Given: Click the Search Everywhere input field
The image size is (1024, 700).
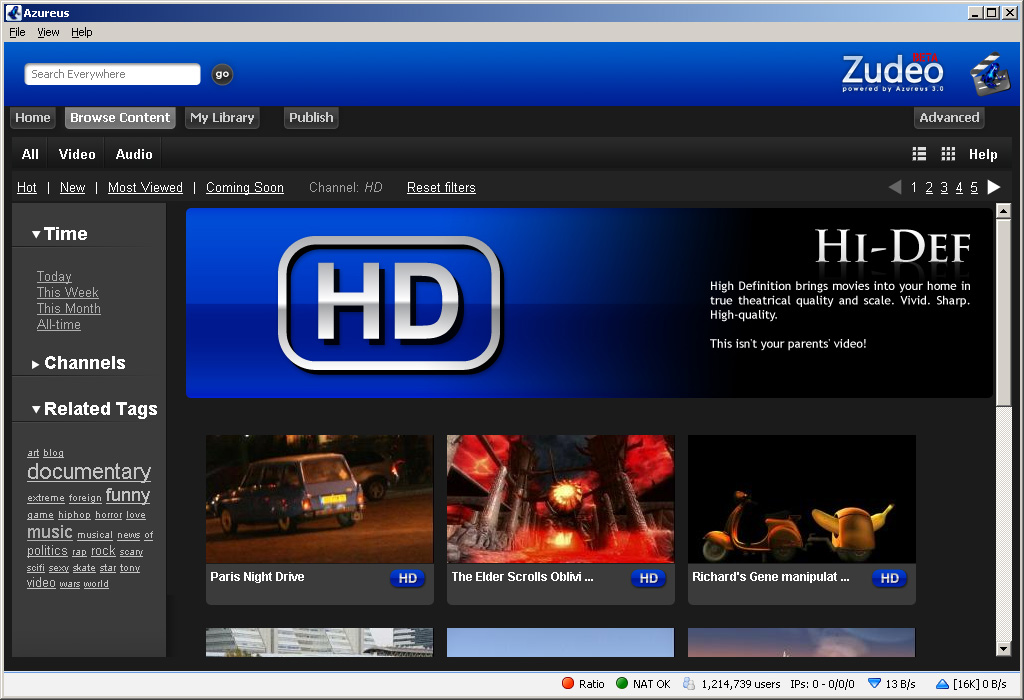Looking at the screenshot, I should pyautogui.click(x=112, y=74).
